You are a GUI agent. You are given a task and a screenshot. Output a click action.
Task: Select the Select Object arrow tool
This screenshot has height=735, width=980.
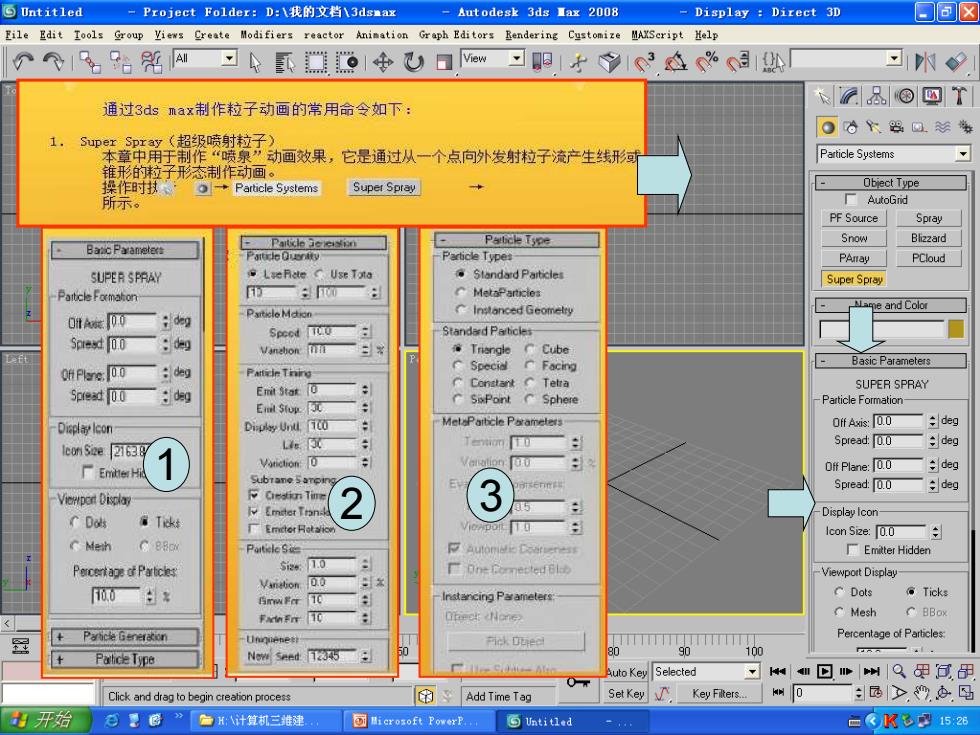coord(255,62)
